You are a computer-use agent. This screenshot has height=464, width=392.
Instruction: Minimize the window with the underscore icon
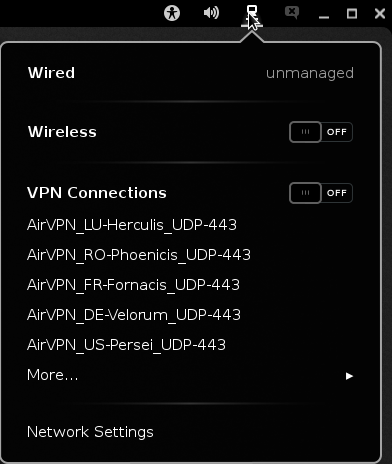(x=324, y=17)
